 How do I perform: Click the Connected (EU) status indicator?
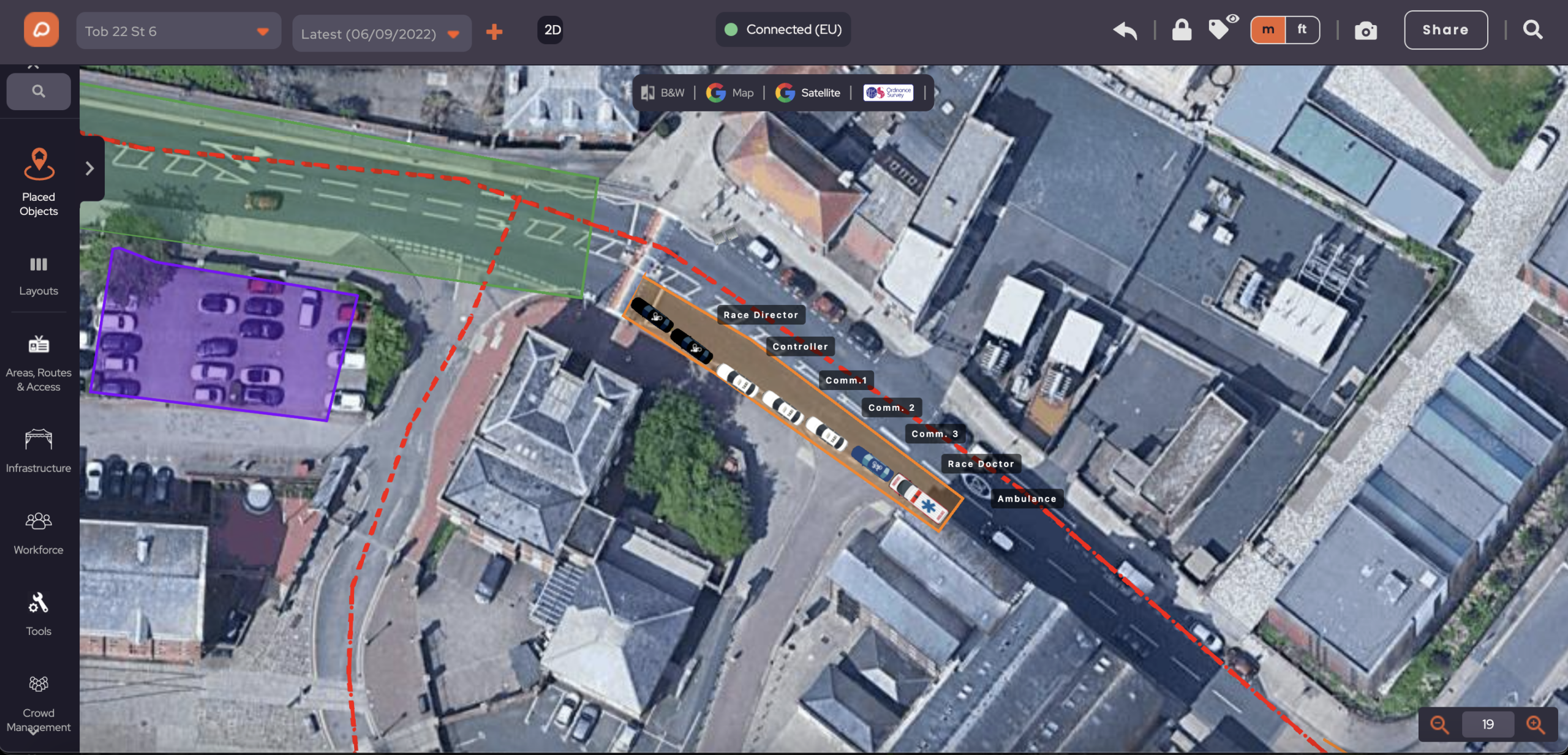(x=783, y=29)
